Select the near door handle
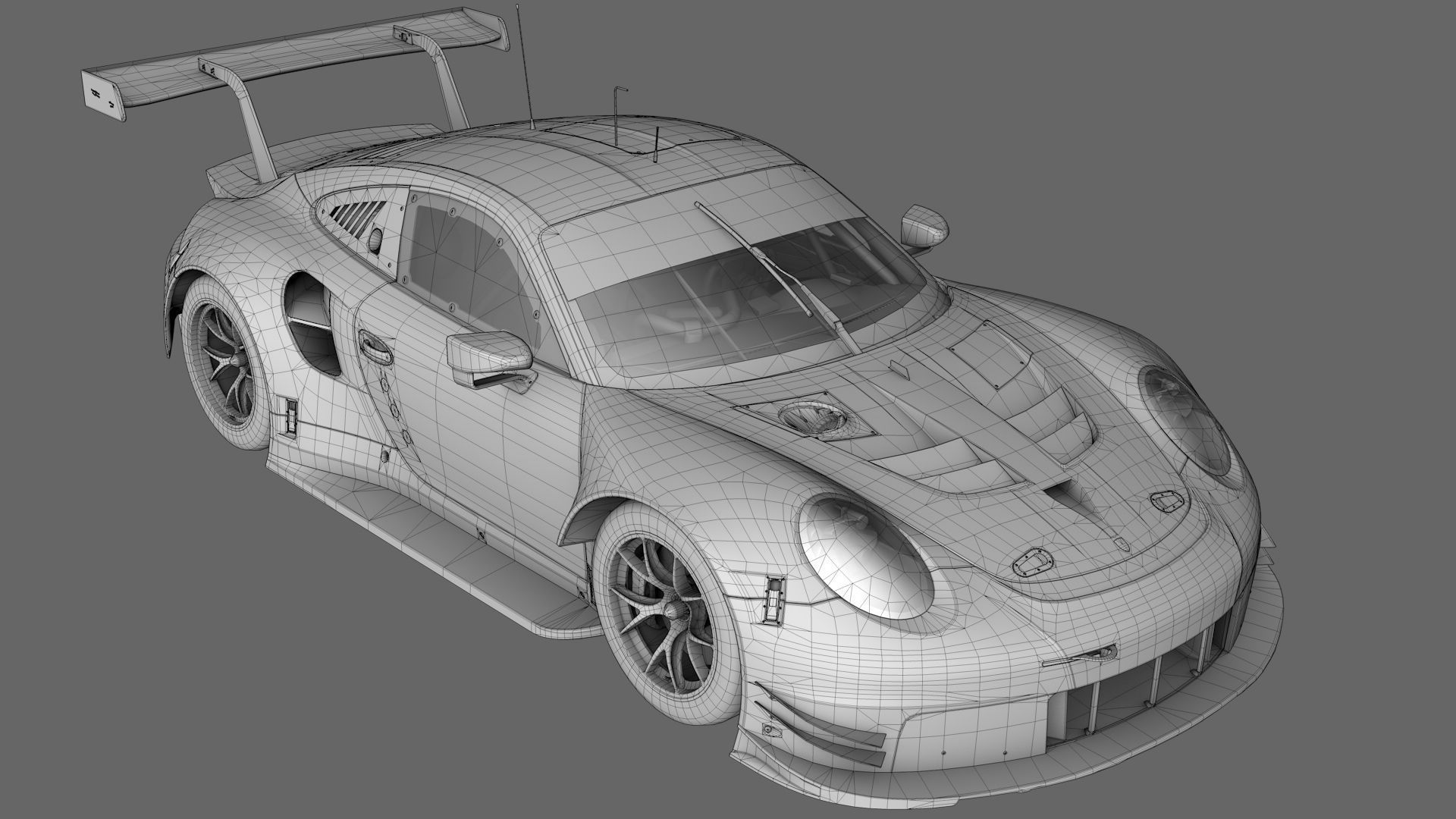Viewport: 1456px width, 819px height. (x=375, y=347)
